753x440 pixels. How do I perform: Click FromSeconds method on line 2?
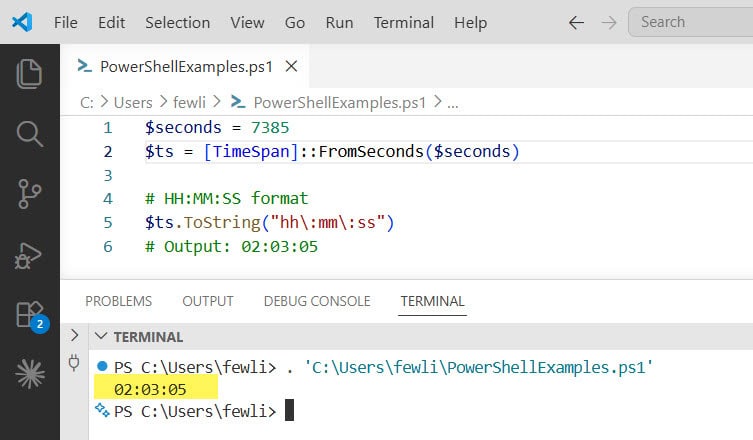371,151
